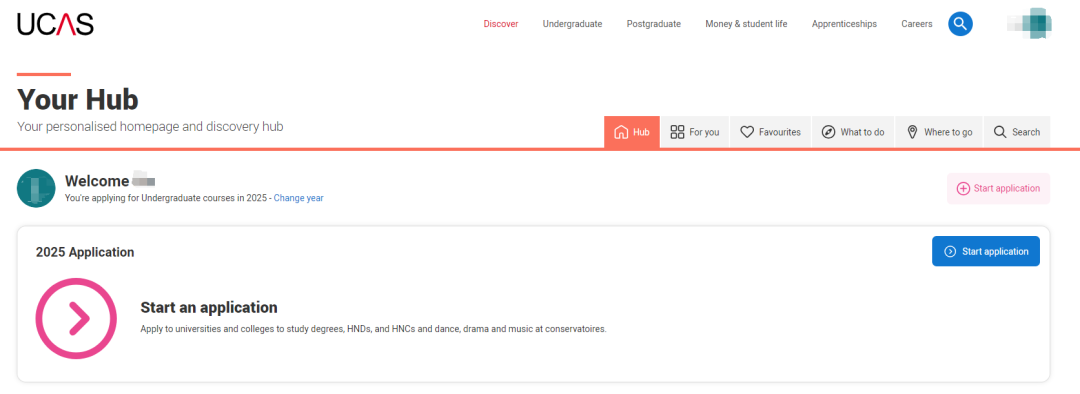Switch to the Where to go tab
The width and height of the screenshot is (1080, 394).
click(x=939, y=132)
